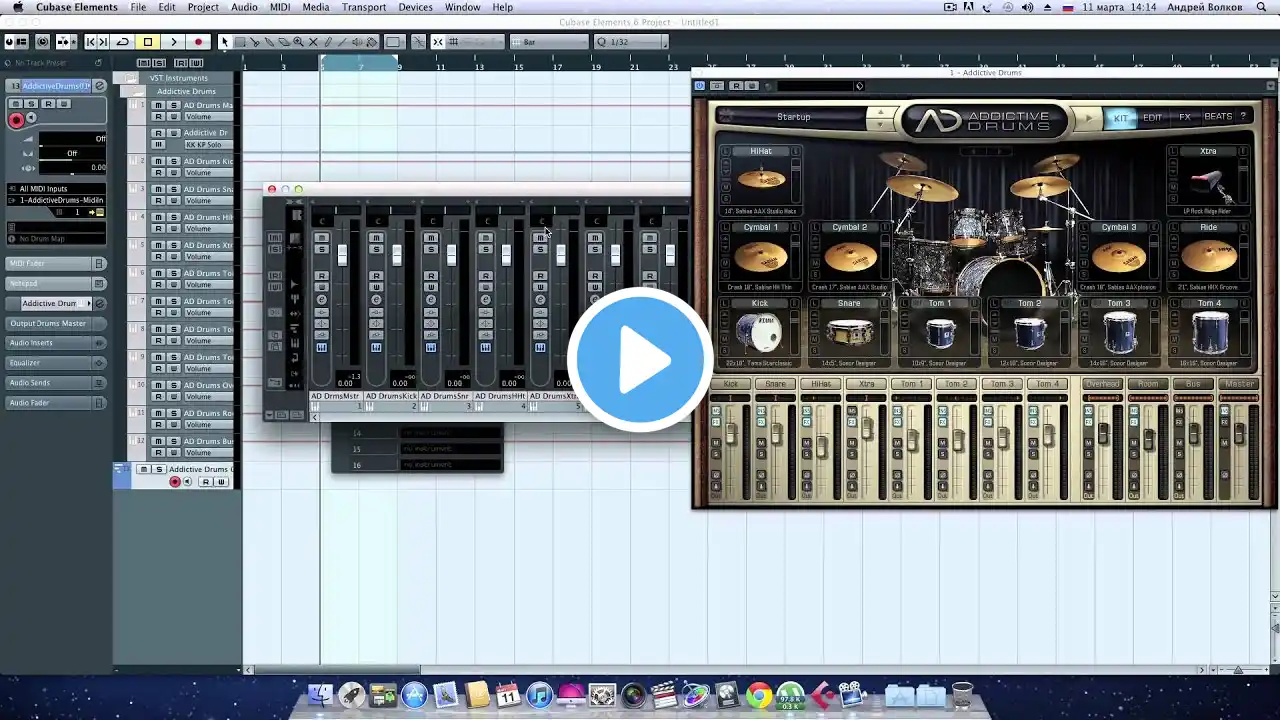Click the Snare drum thumbnail in kit view
The width and height of the screenshot is (1280, 720).
[849, 333]
